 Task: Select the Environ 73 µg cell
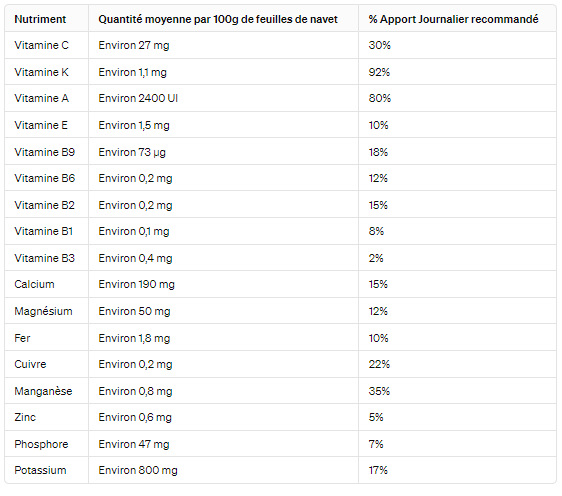[x=132, y=152]
